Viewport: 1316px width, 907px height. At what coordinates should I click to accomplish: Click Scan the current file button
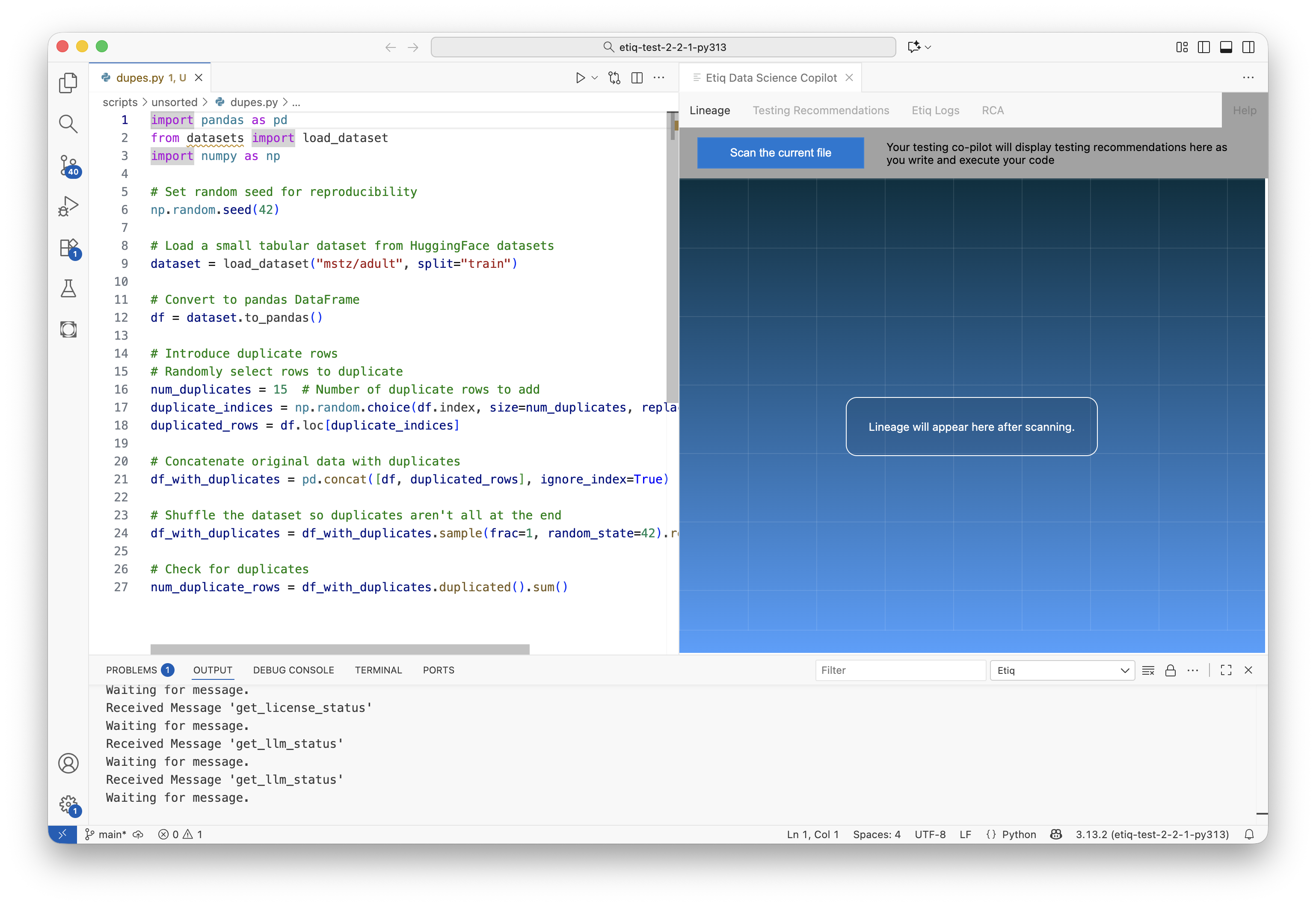pos(780,153)
